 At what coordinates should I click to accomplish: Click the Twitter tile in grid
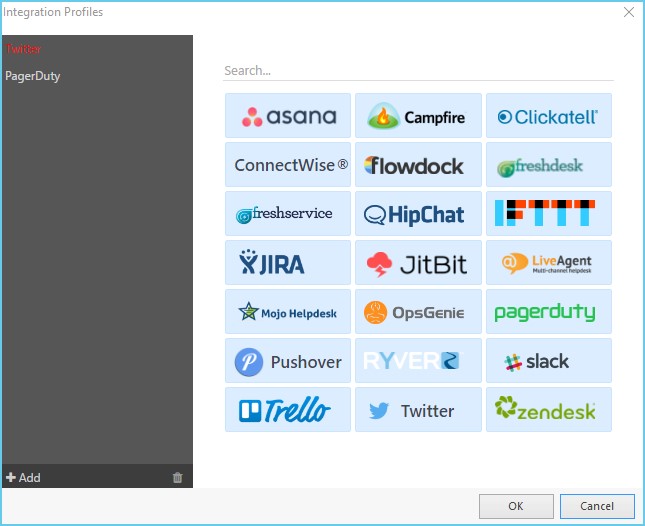click(418, 409)
